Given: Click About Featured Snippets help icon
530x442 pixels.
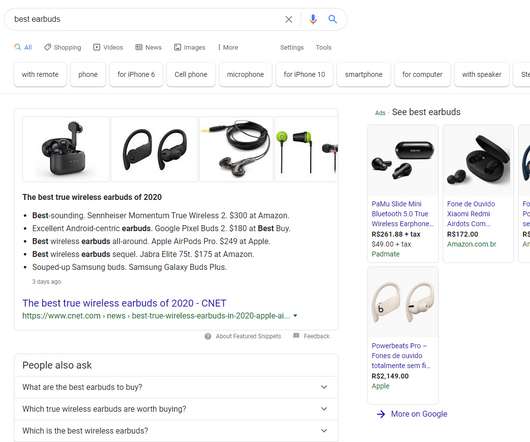Looking at the screenshot, I should click(x=208, y=336).
